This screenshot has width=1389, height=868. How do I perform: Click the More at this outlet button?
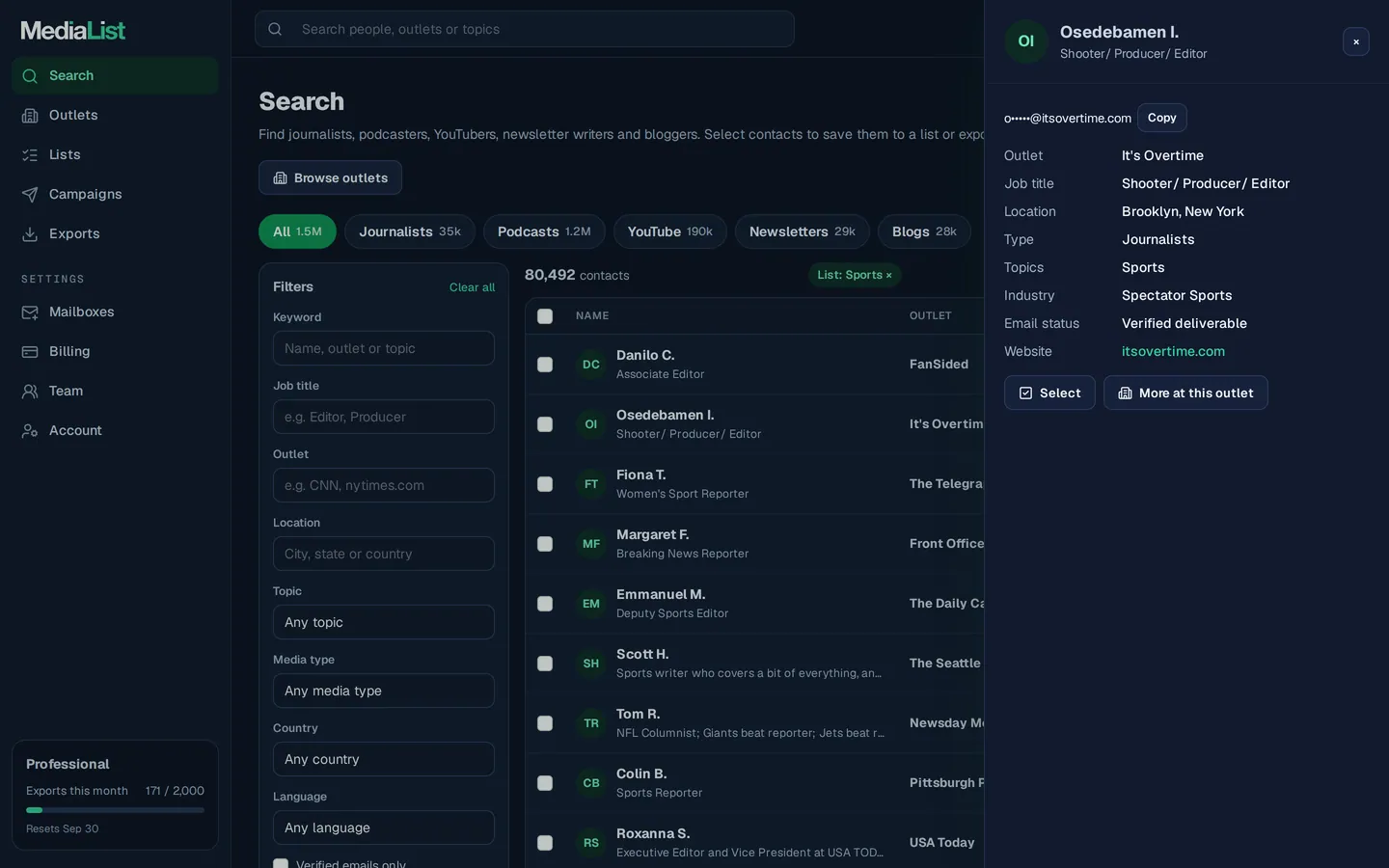point(1185,393)
